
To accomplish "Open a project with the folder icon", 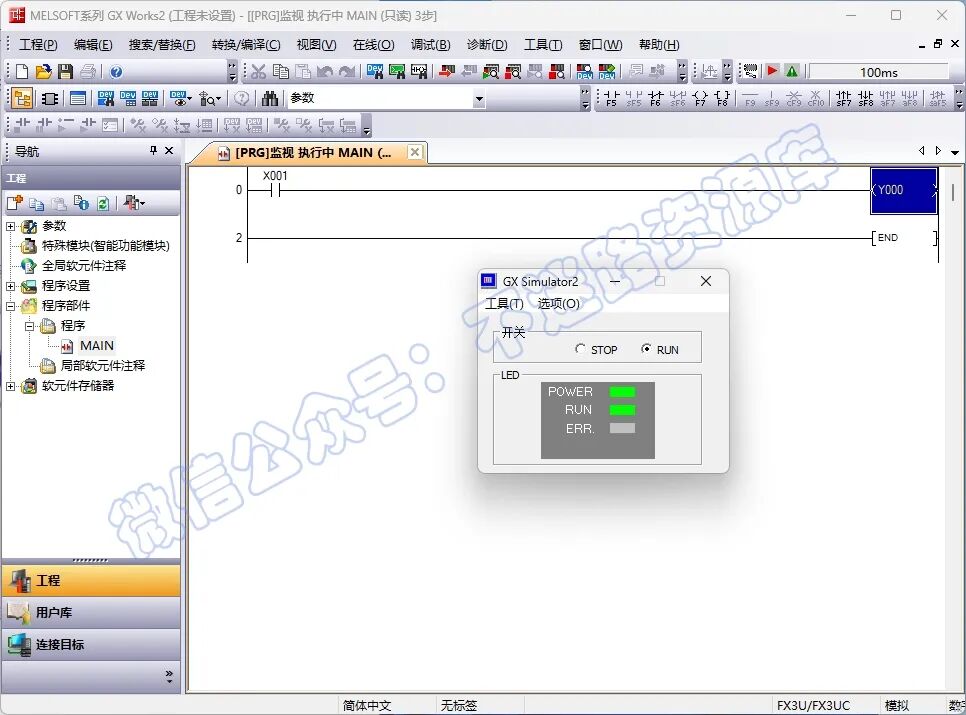I will click(43, 72).
